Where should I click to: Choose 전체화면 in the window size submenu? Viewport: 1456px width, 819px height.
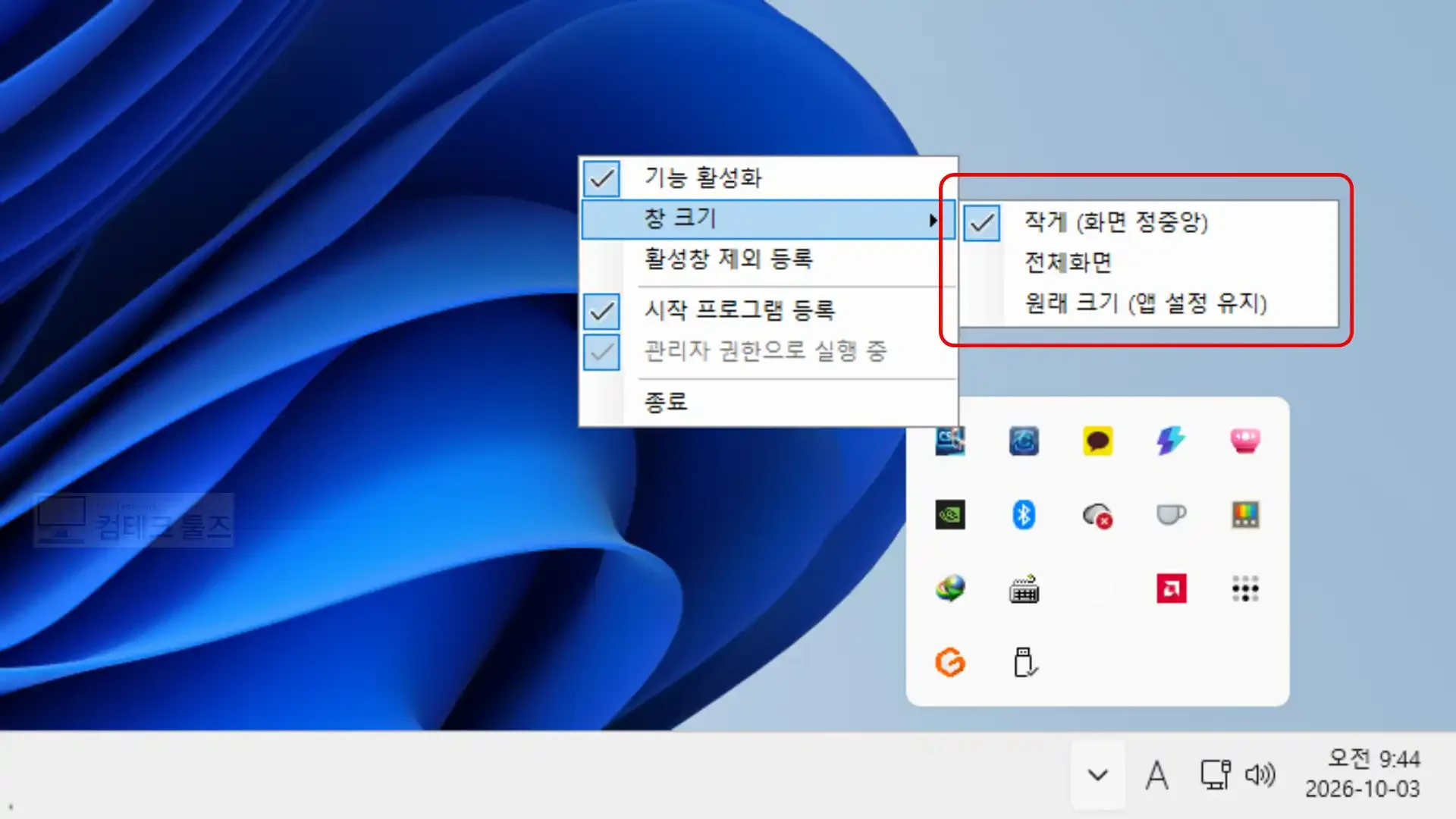click(x=1149, y=262)
